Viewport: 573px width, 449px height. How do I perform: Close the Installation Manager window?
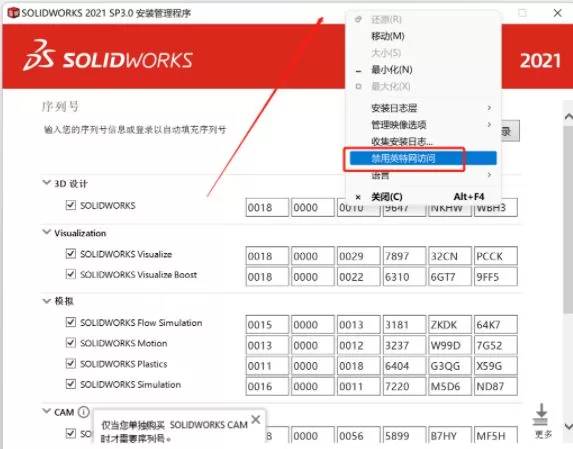558,13
